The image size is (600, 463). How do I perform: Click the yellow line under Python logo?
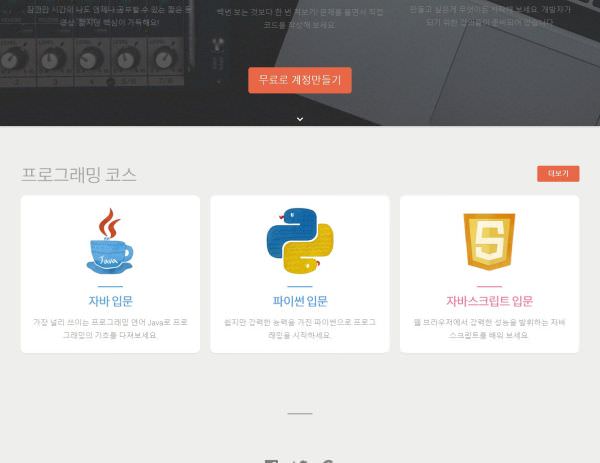point(300,286)
